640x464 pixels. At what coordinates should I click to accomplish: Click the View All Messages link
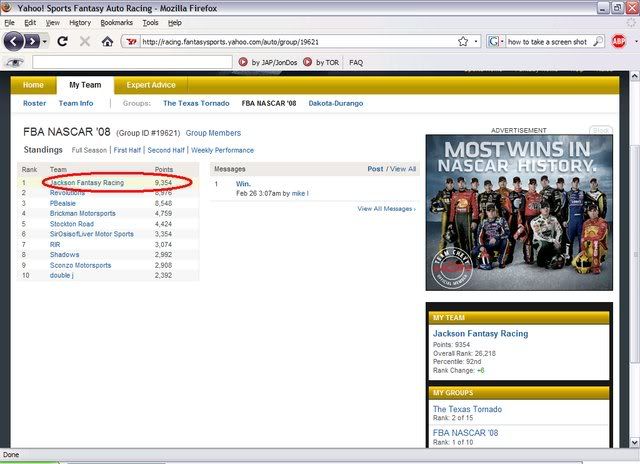coord(387,209)
